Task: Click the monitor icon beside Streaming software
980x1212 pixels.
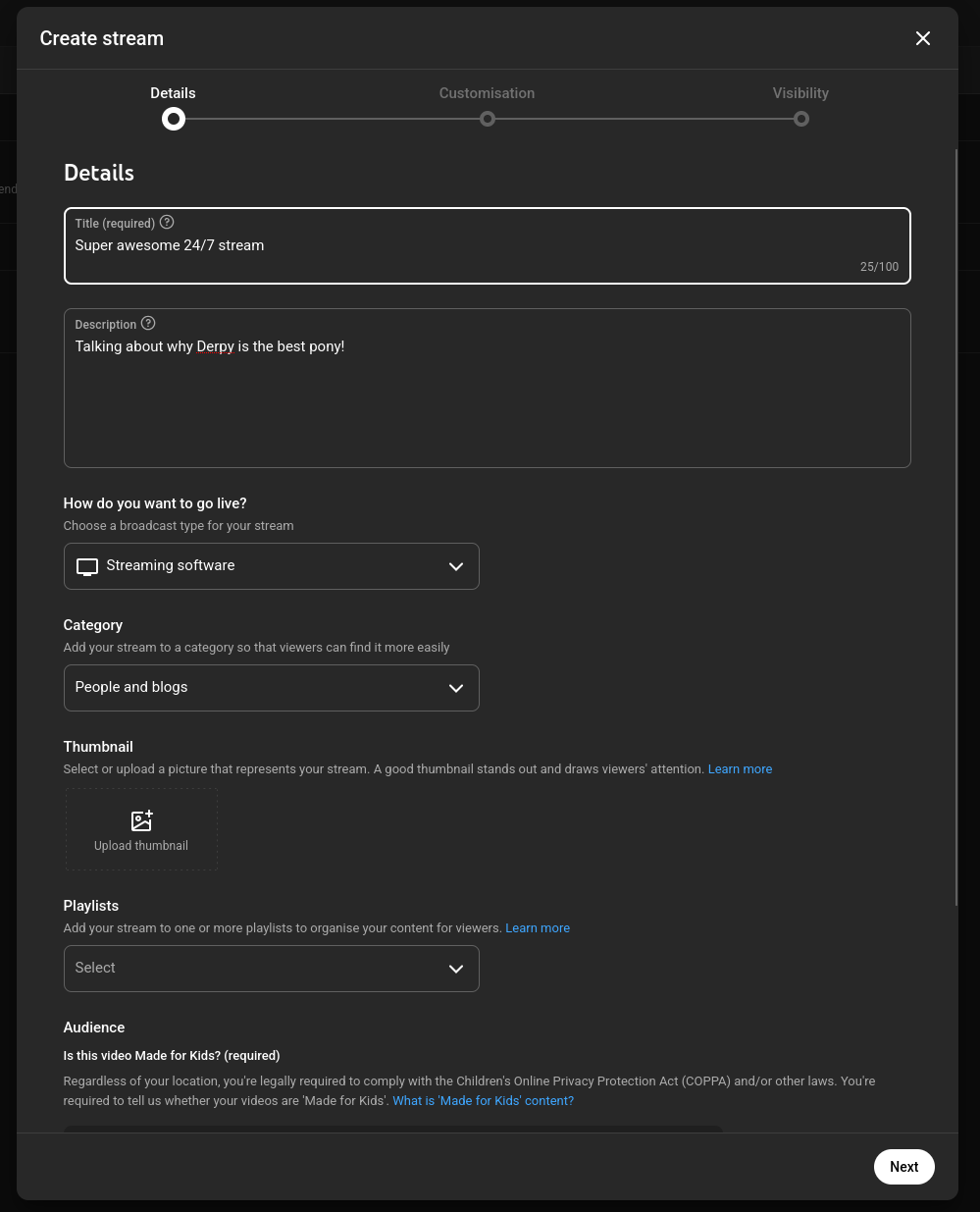Action: coord(87,565)
